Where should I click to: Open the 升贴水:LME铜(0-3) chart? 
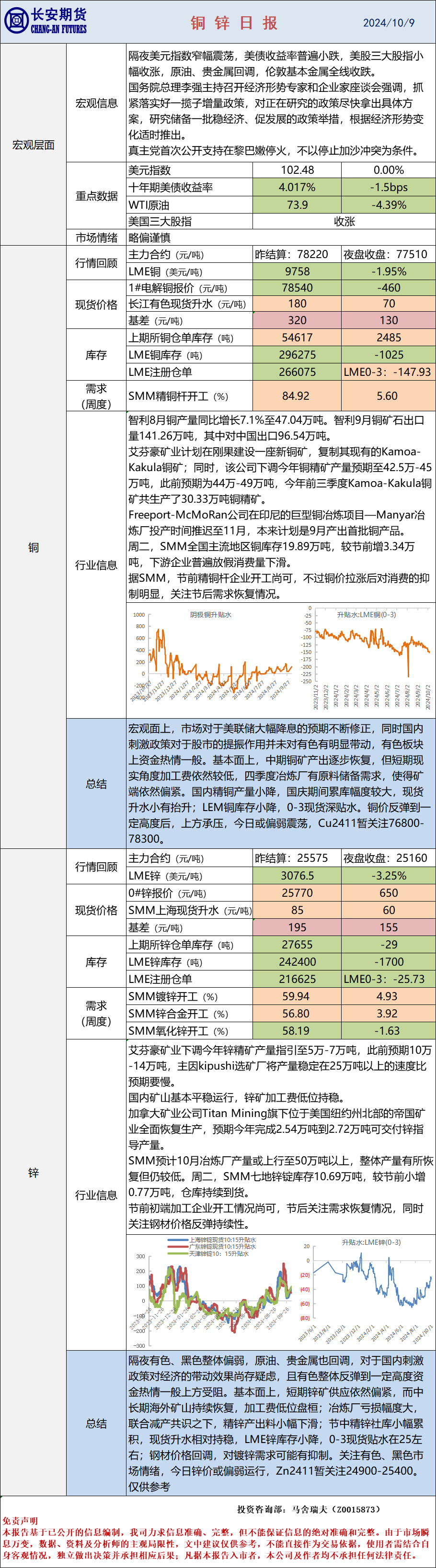point(367,659)
